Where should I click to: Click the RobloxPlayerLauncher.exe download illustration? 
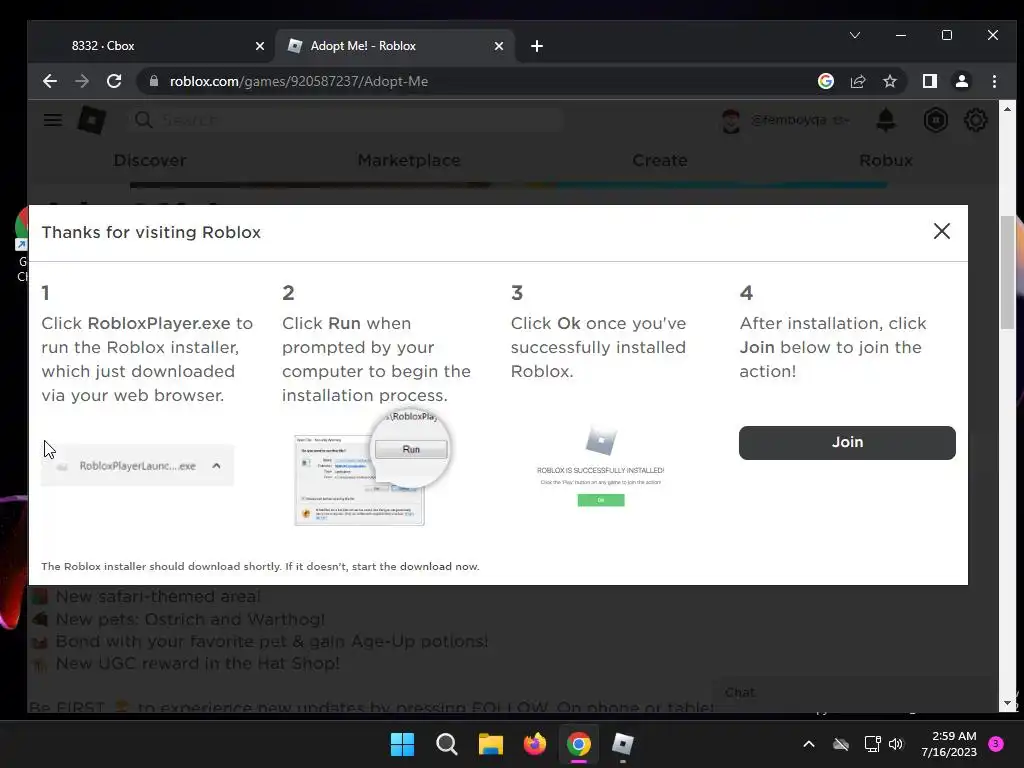137,466
